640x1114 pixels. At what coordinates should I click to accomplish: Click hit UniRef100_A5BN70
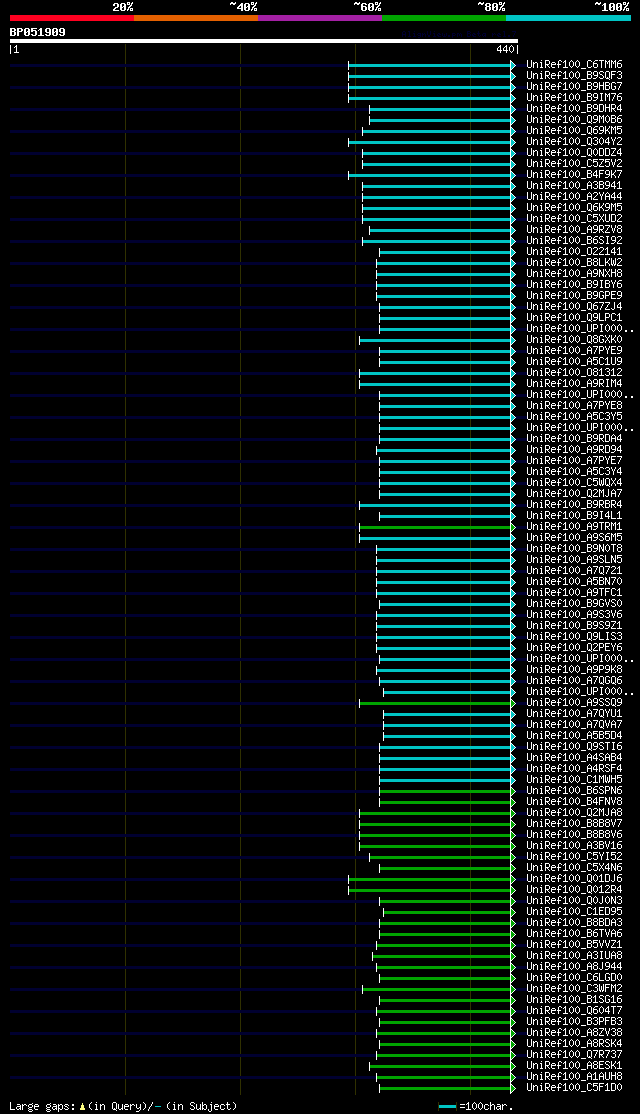pos(575,582)
